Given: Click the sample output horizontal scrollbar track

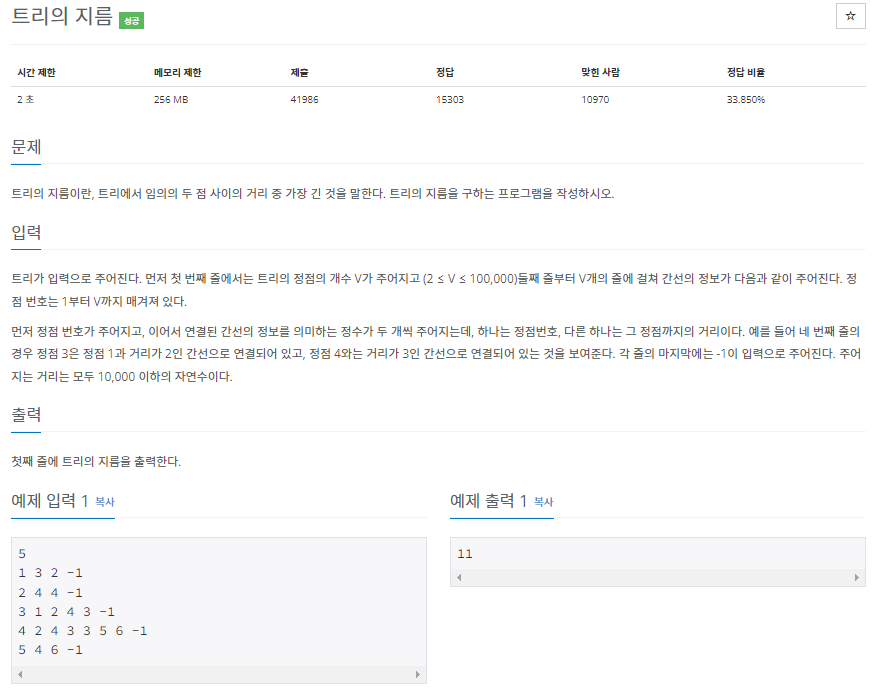Looking at the screenshot, I should point(657,577).
